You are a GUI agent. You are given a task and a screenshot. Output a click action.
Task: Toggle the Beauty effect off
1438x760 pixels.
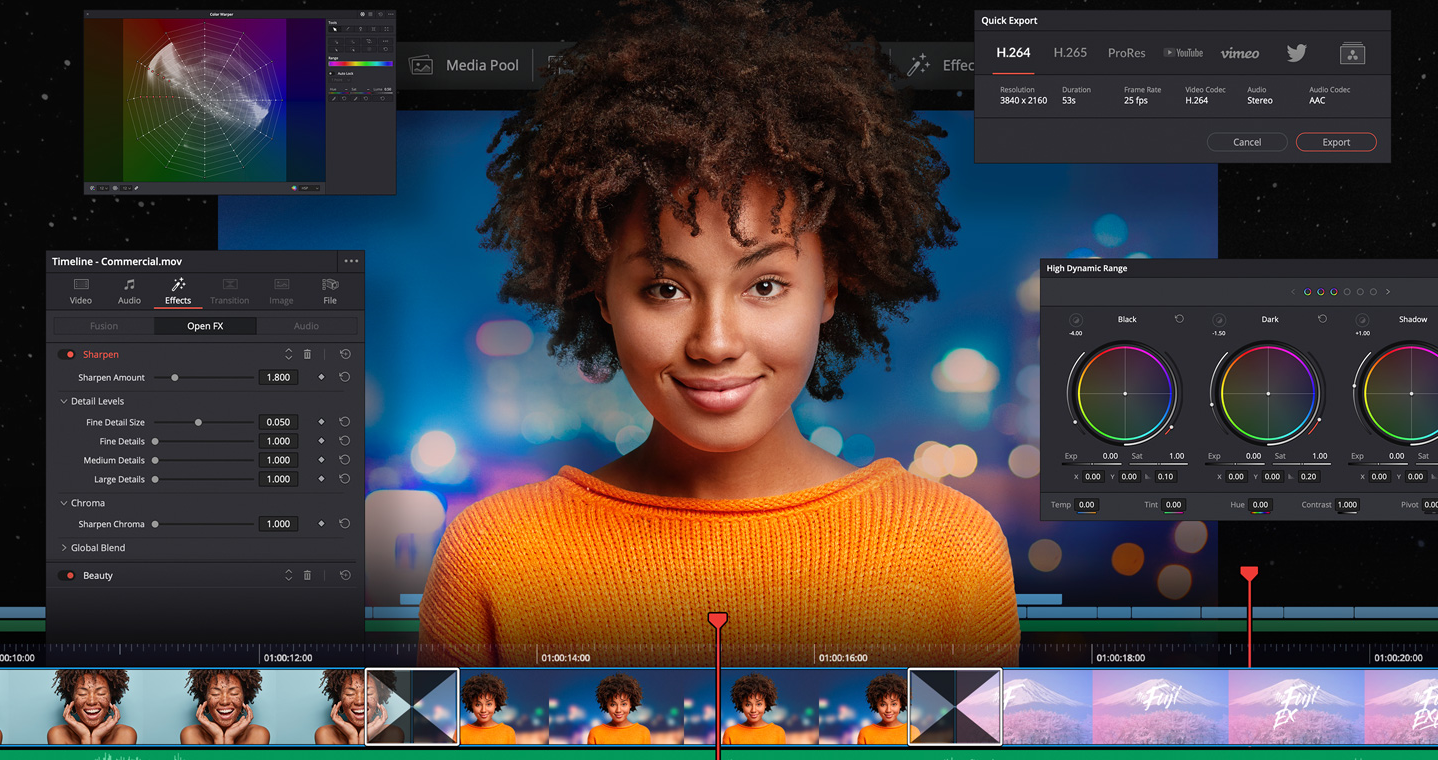tap(67, 575)
